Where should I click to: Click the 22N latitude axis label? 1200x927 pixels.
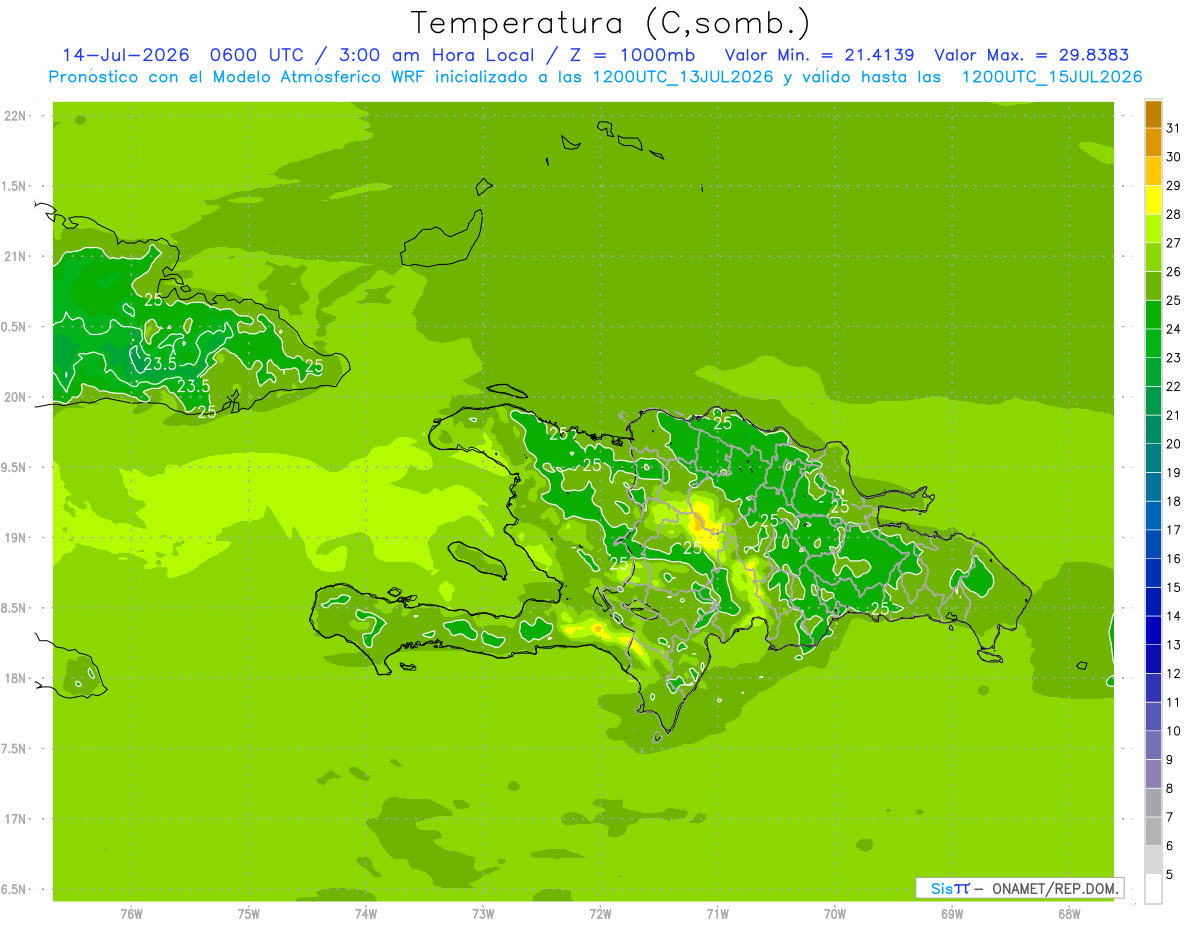(16, 116)
